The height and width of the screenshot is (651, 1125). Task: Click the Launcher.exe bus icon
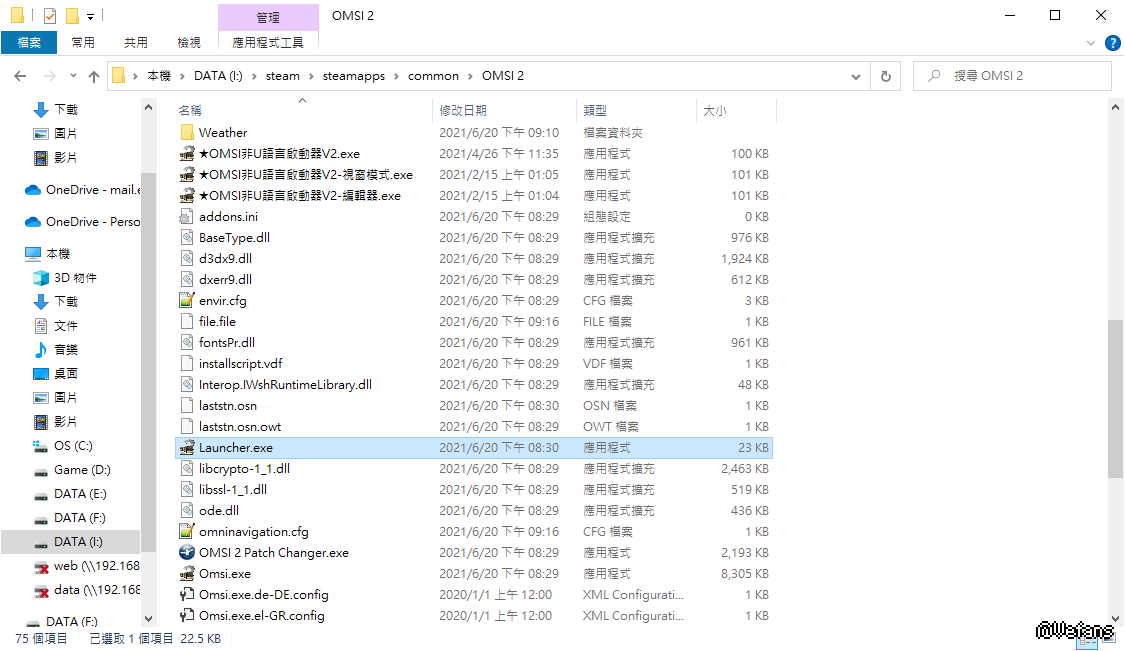point(187,448)
